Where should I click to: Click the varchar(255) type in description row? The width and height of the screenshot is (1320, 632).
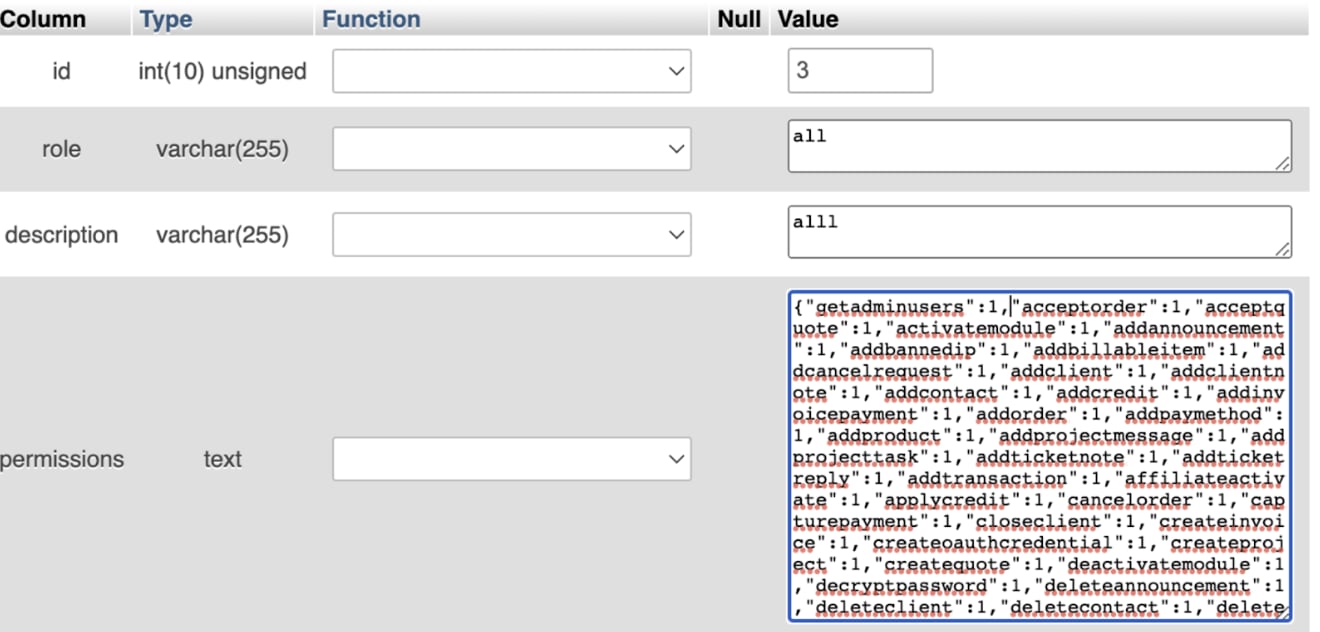pos(222,235)
